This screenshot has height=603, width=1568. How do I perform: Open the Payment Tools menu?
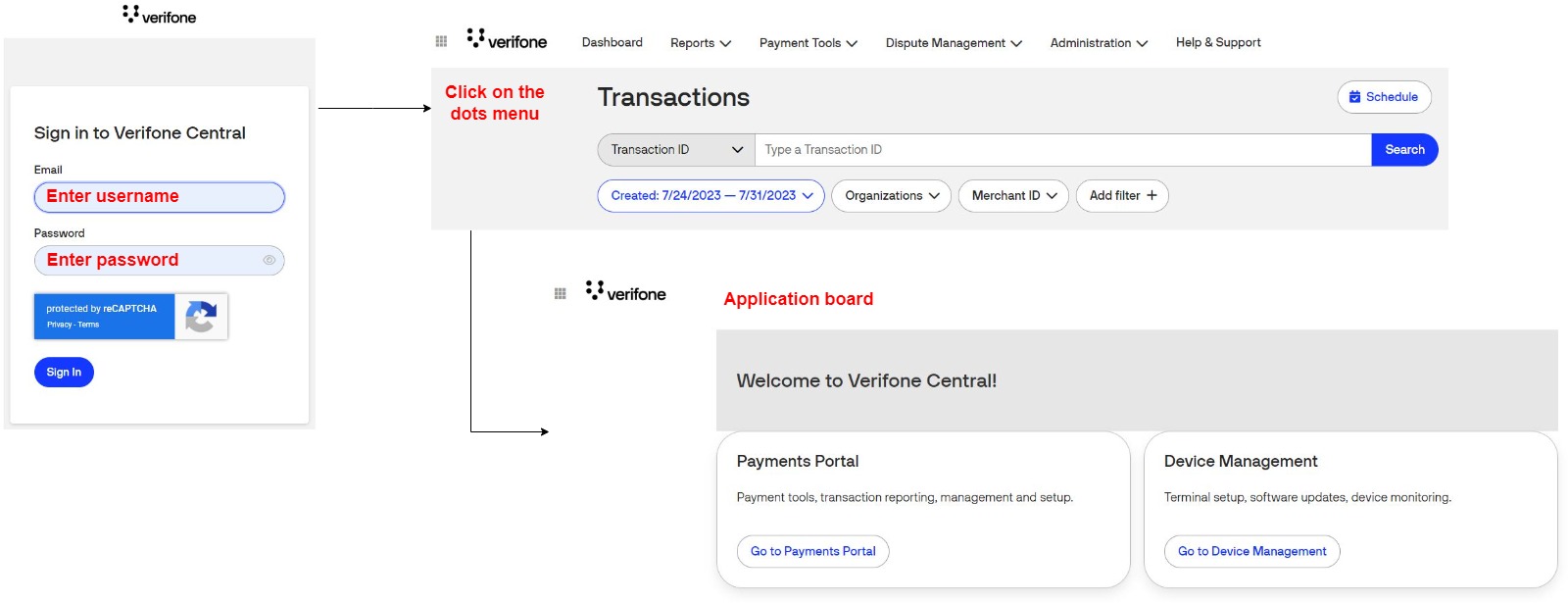(808, 43)
